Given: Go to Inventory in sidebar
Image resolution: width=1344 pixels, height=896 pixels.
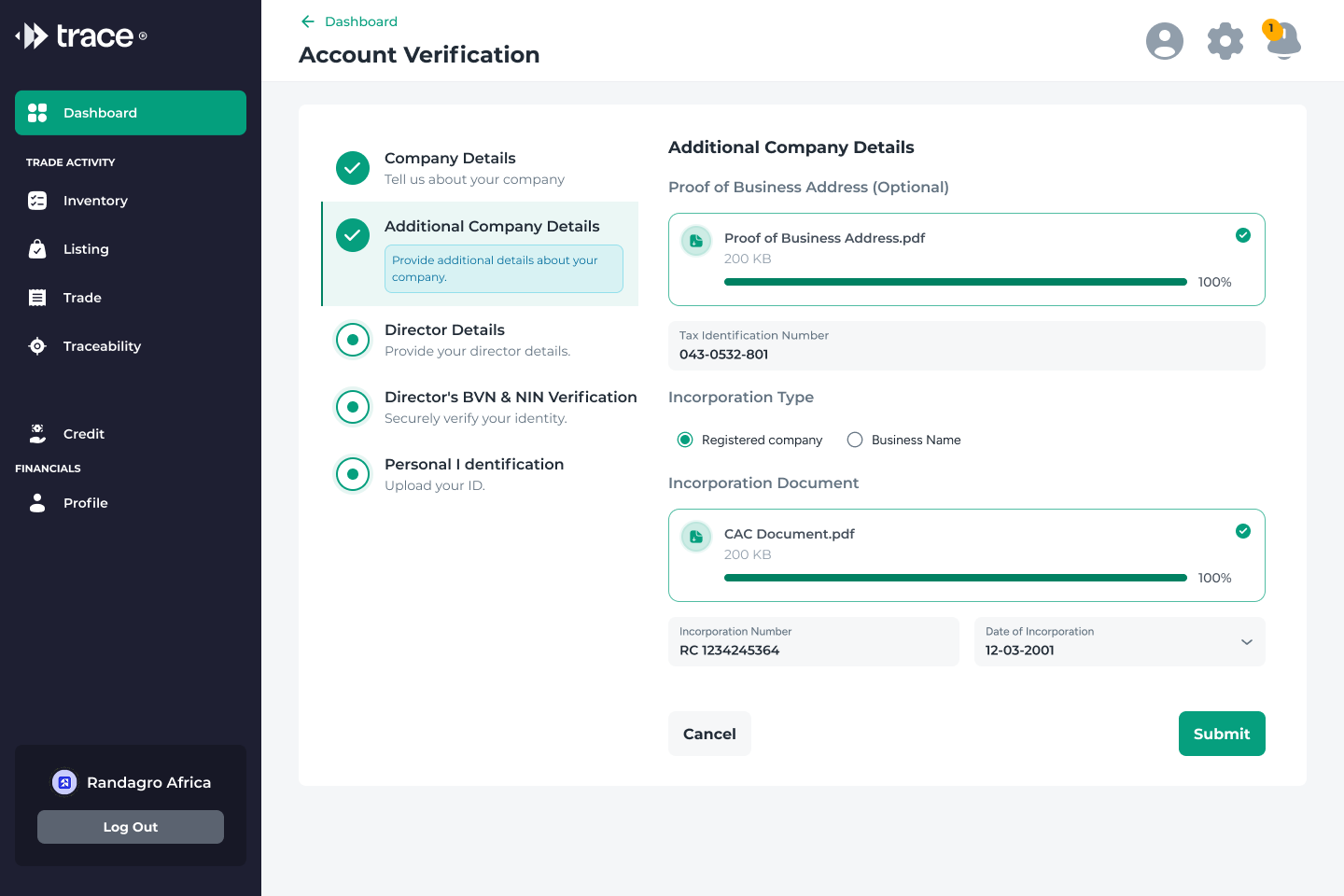Looking at the screenshot, I should coord(131,201).
